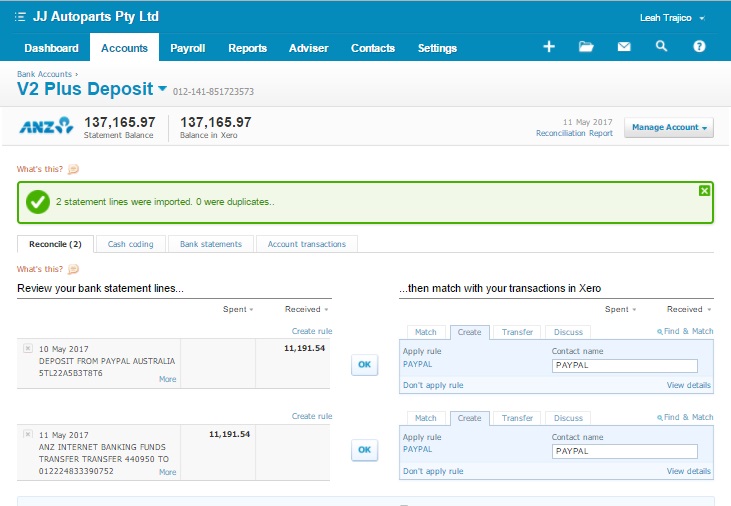Open the organisation menu list icon
This screenshot has height=506, width=731.
pyautogui.click(x=20, y=17)
